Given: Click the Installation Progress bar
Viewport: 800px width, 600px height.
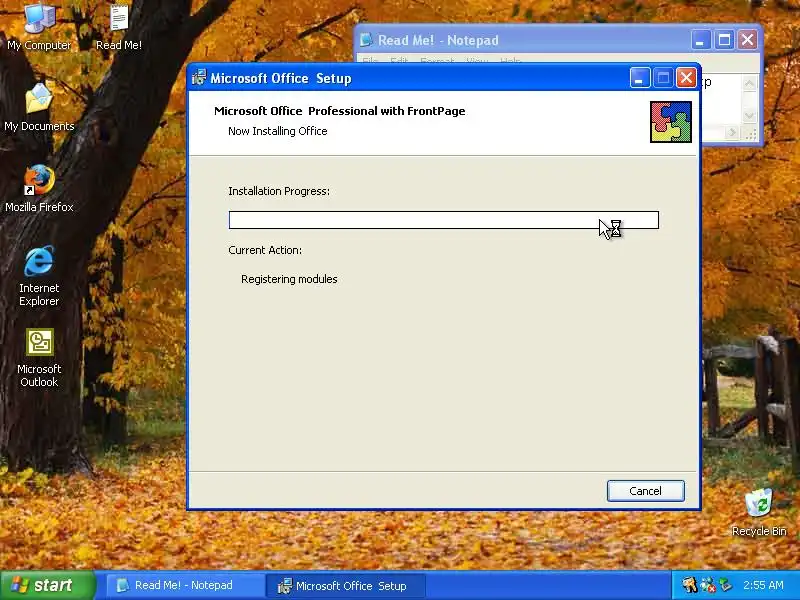Looking at the screenshot, I should pos(444,220).
